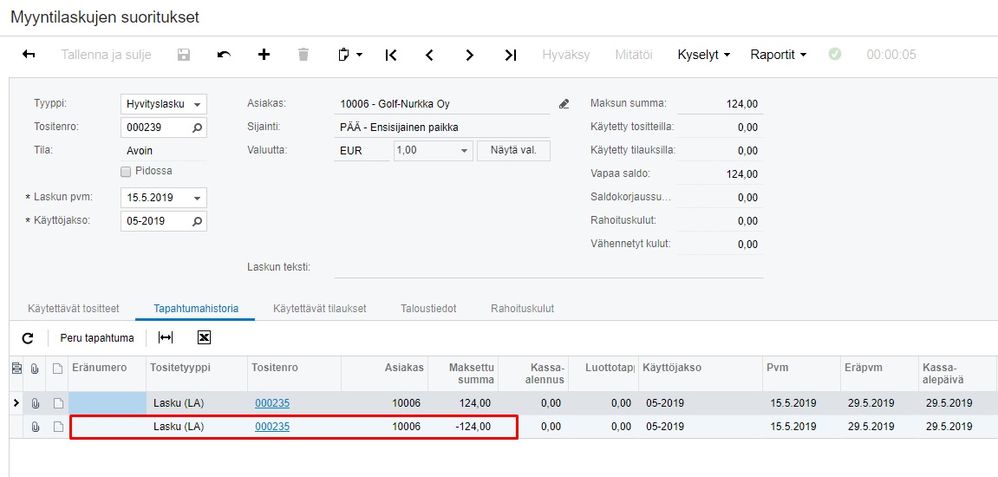Screen dimensions: 998x477
Task: Go to the first record
Action: (391, 55)
